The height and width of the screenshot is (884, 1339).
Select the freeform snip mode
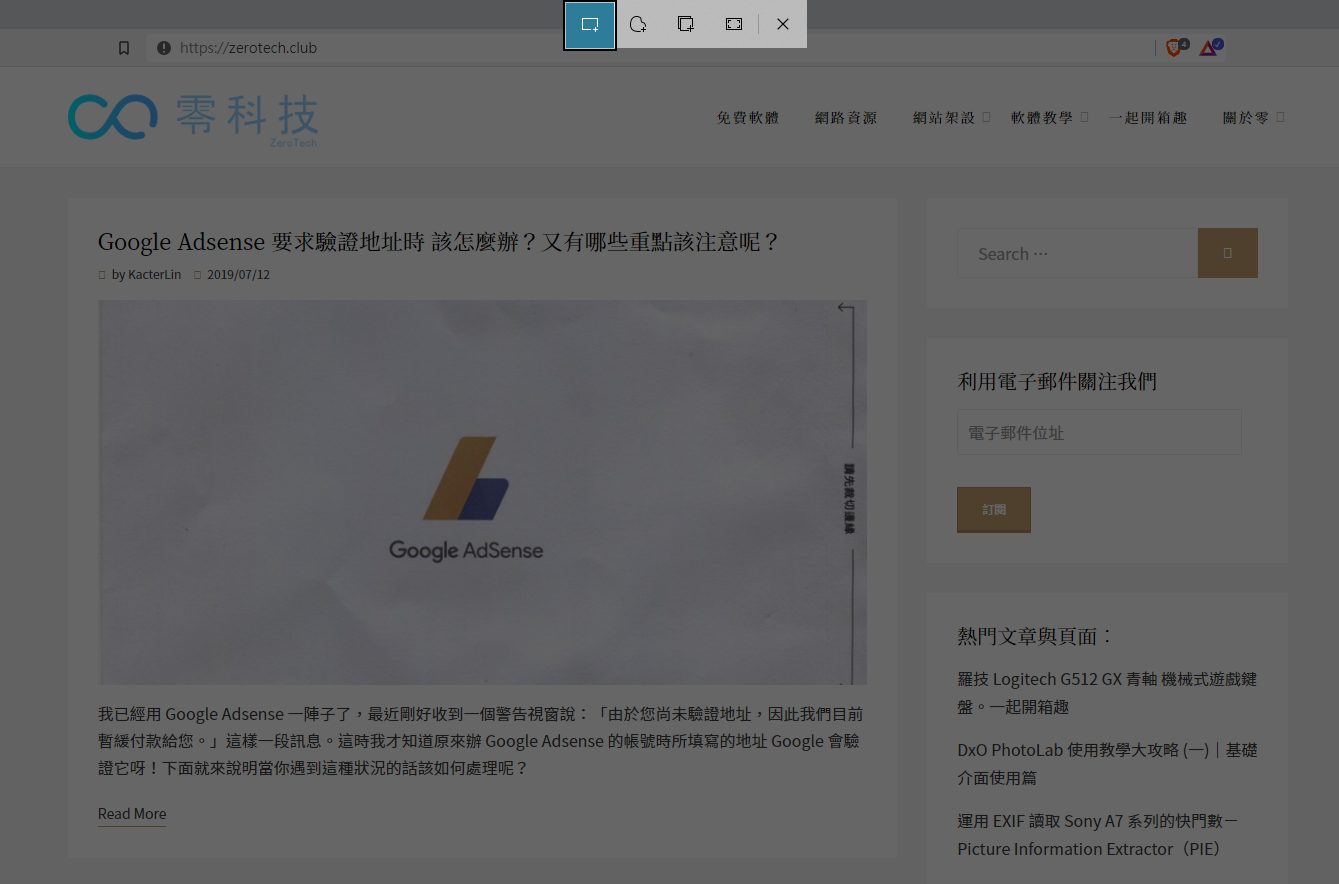click(638, 24)
